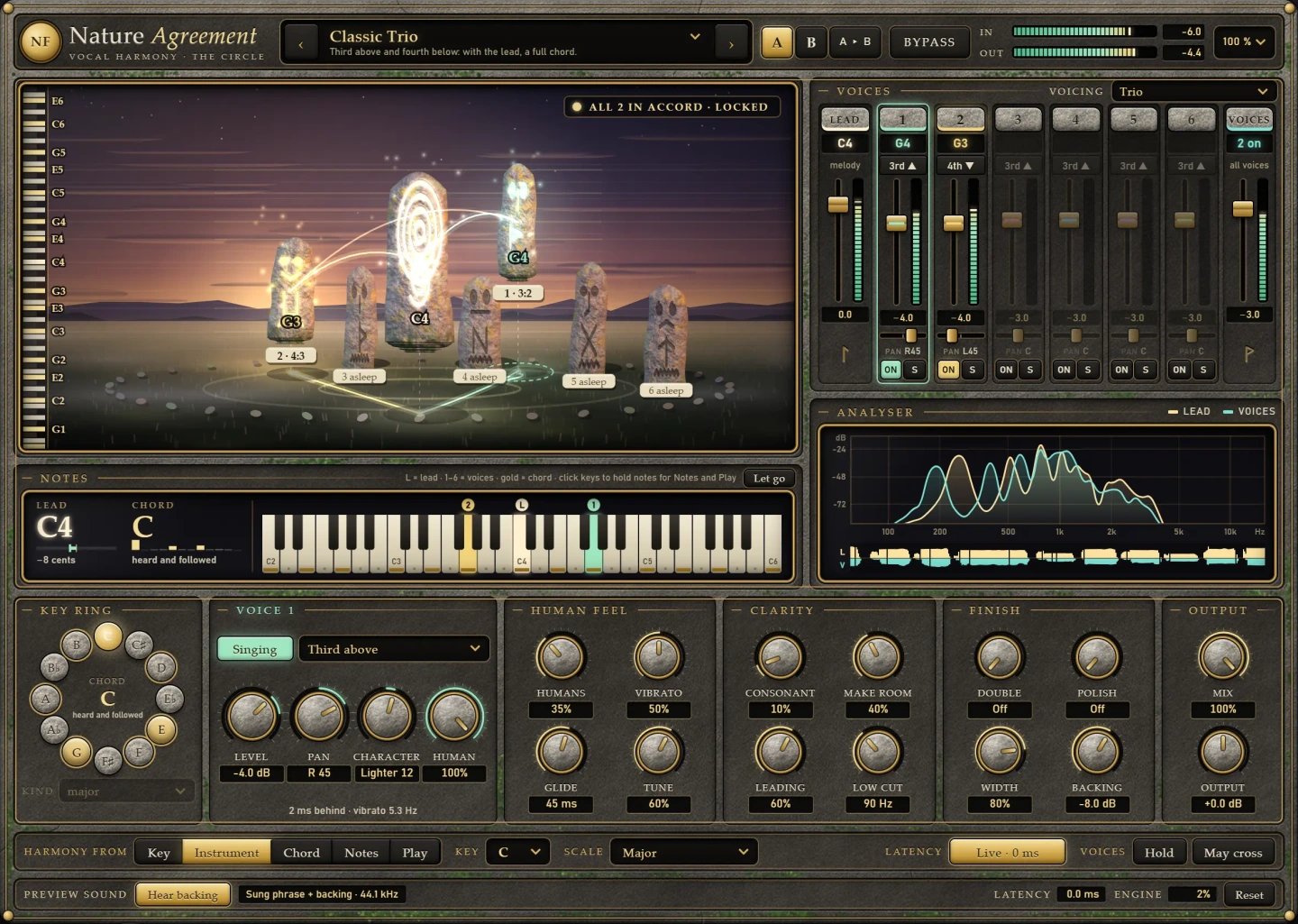The image size is (1298, 924).
Task: Switch Harmony From to the Key tab
Action: tap(159, 852)
